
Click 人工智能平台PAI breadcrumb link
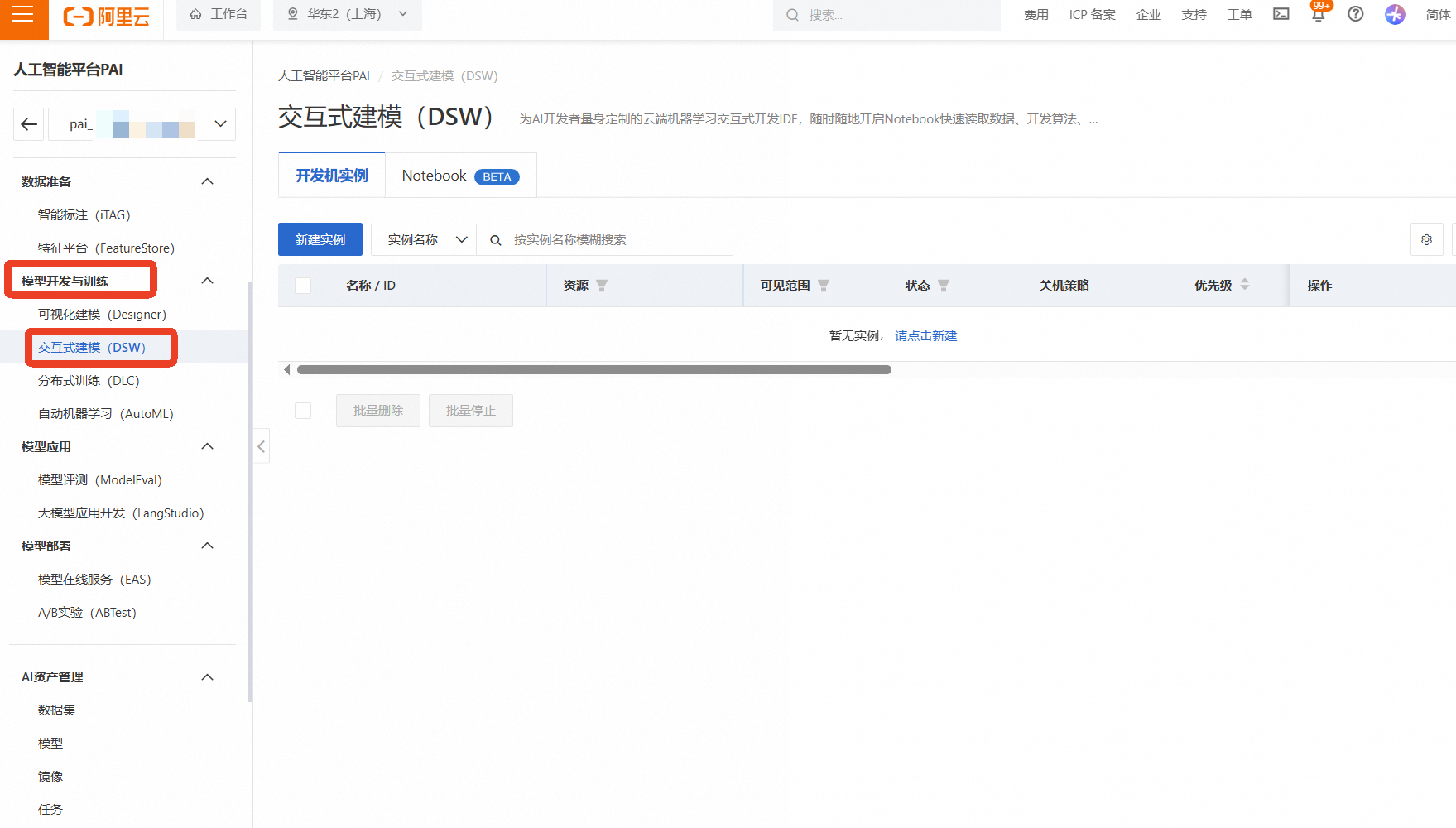(x=324, y=76)
